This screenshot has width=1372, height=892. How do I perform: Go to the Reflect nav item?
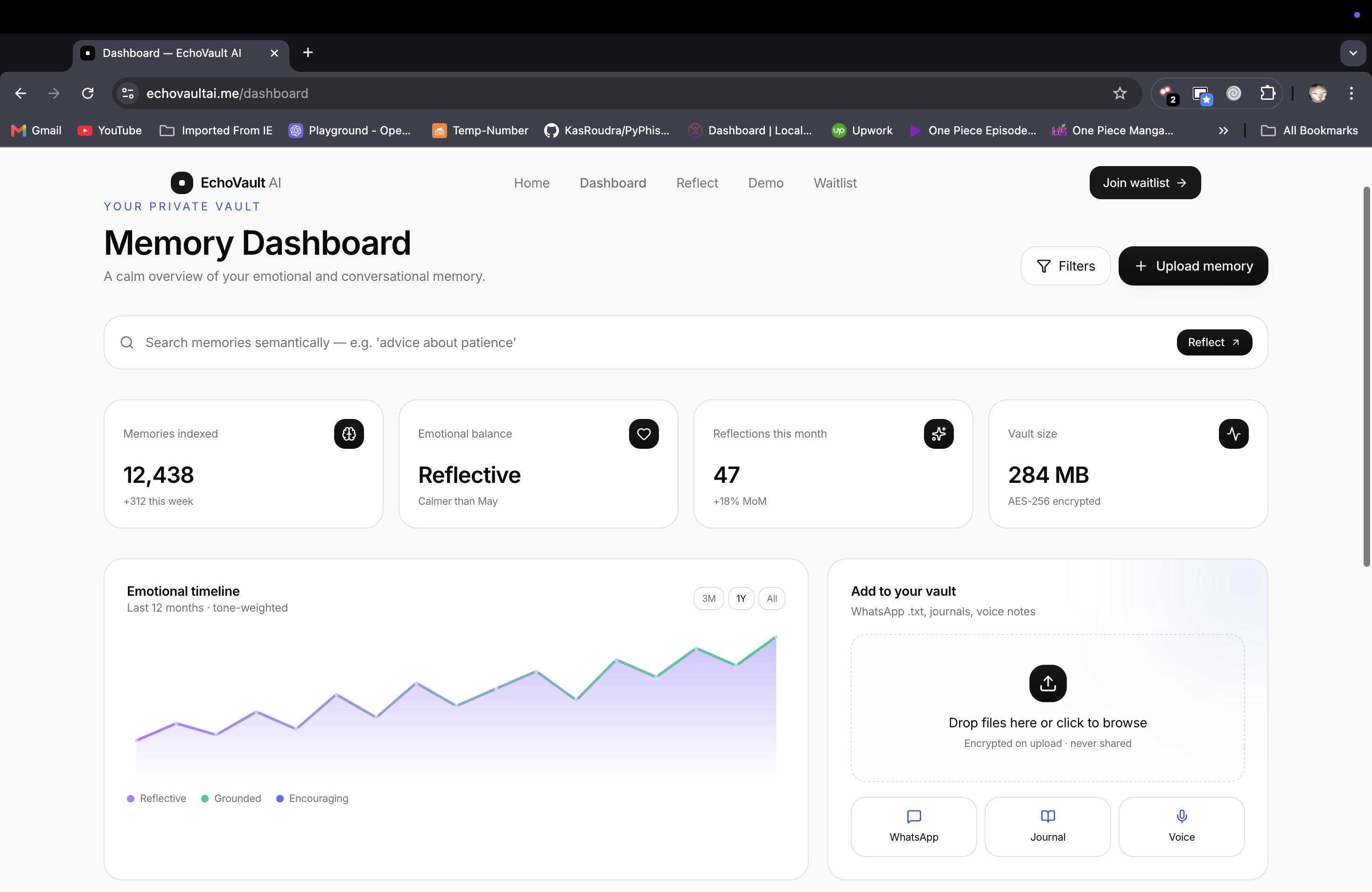pyautogui.click(x=697, y=183)
